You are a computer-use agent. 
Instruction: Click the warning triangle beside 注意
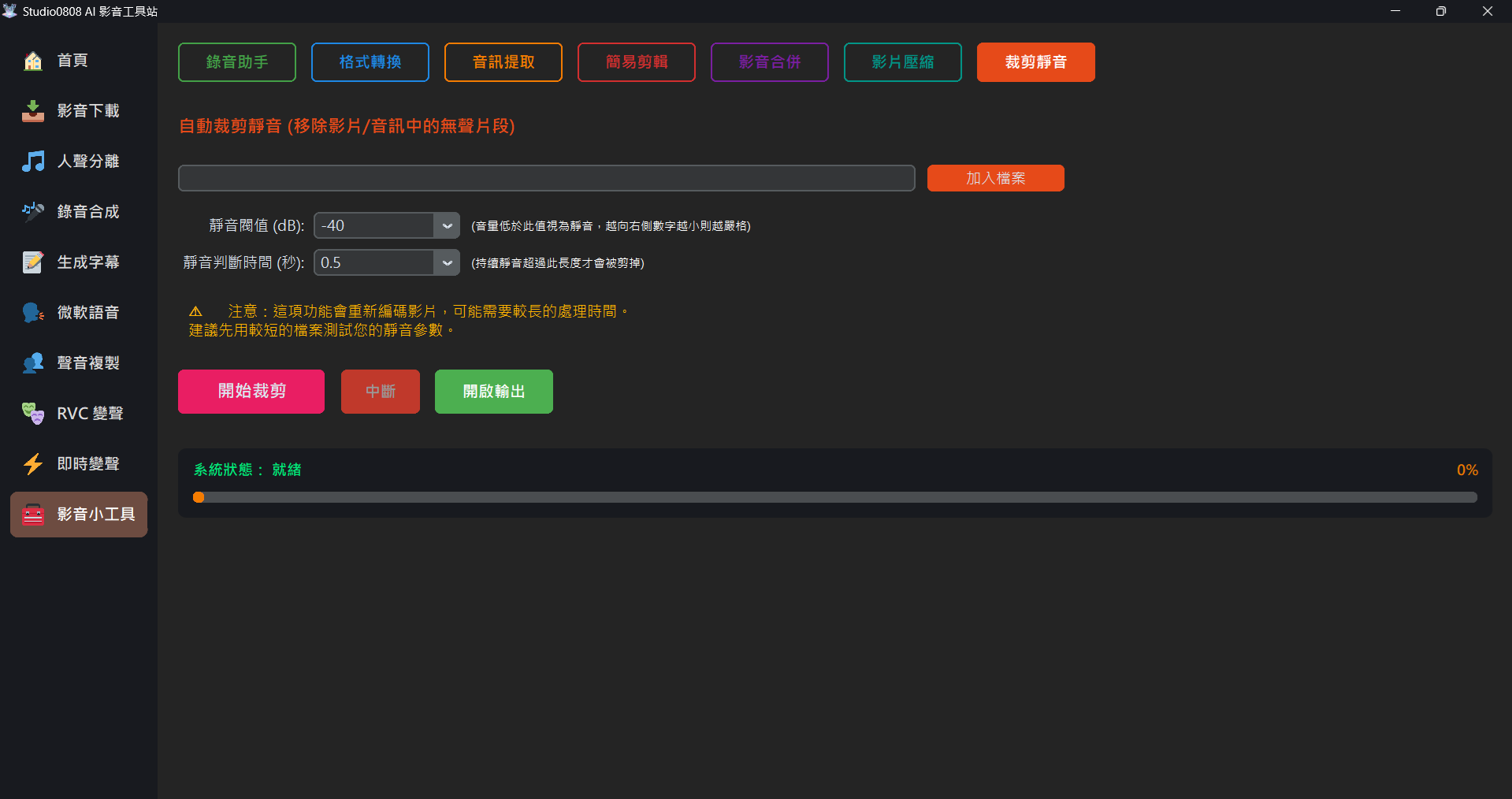(x=195, y=311)
